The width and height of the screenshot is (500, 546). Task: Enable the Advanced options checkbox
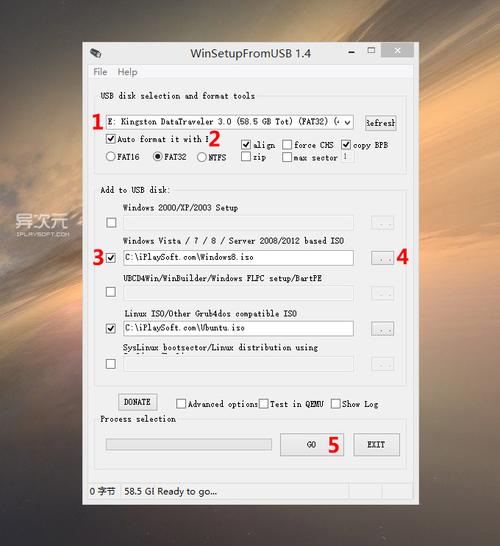181,404
